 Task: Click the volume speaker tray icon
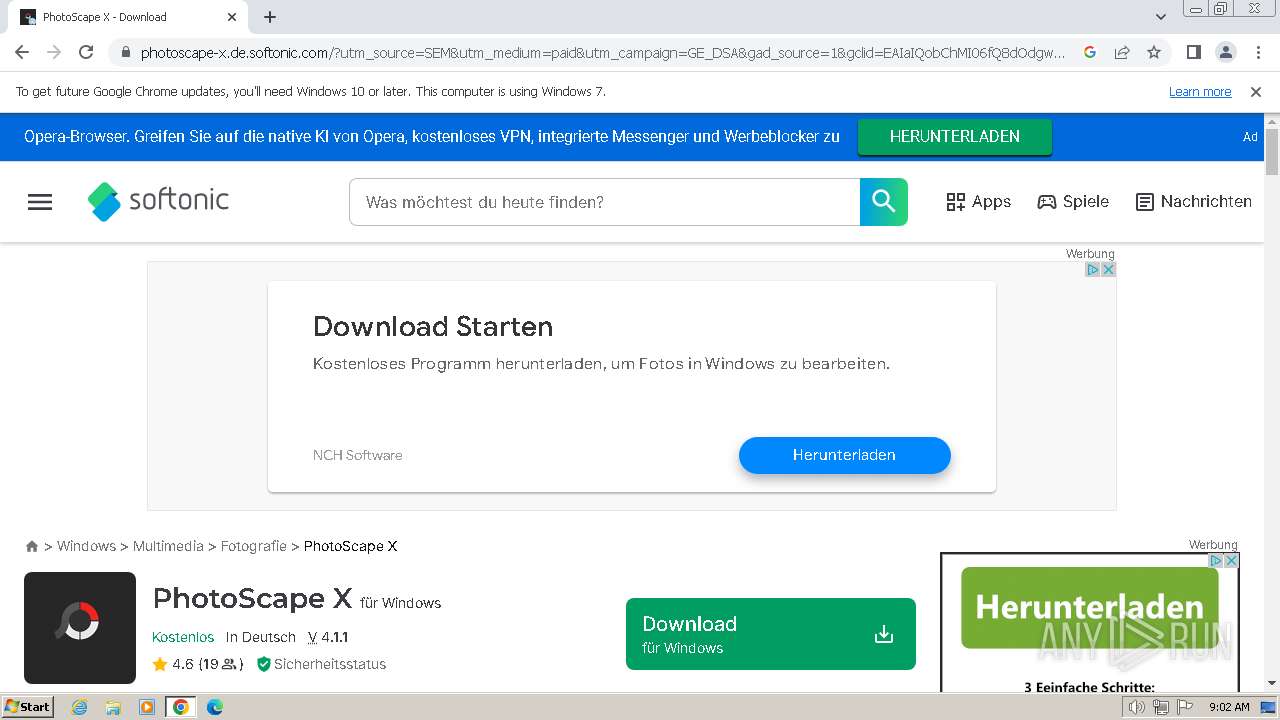[x=1136, y=707]
